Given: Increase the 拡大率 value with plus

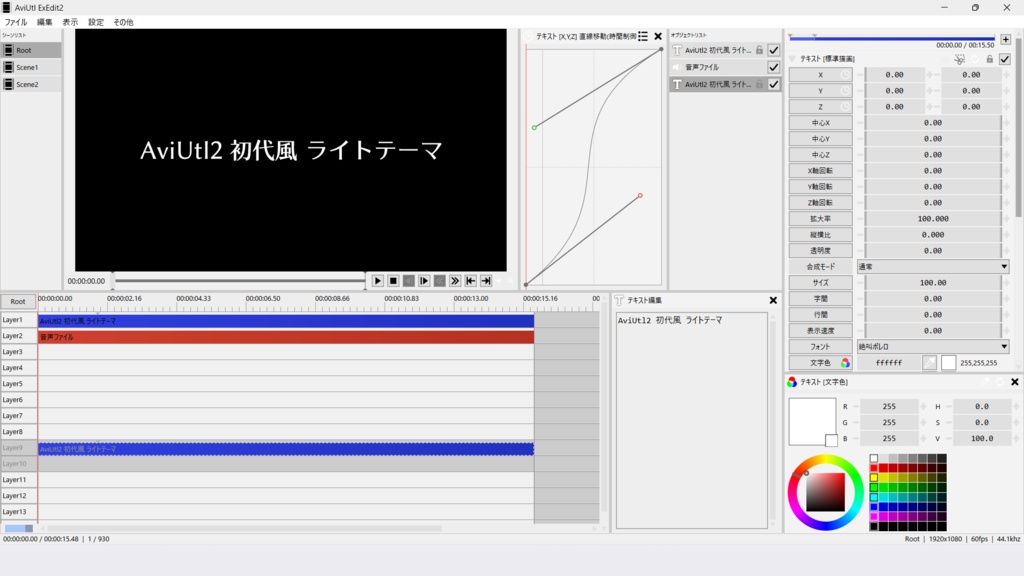Looking at the screenshot, I should (x=1006, y=219).
